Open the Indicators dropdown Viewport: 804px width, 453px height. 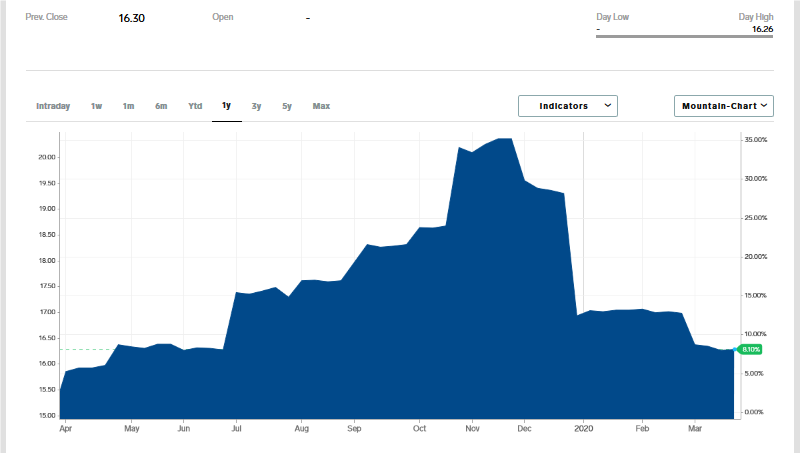tap(568, 106)
